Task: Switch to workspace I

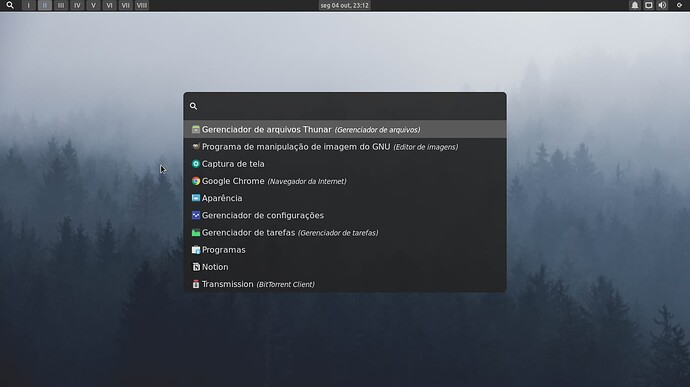Action: pyautogui.click(x=29, y=5)
